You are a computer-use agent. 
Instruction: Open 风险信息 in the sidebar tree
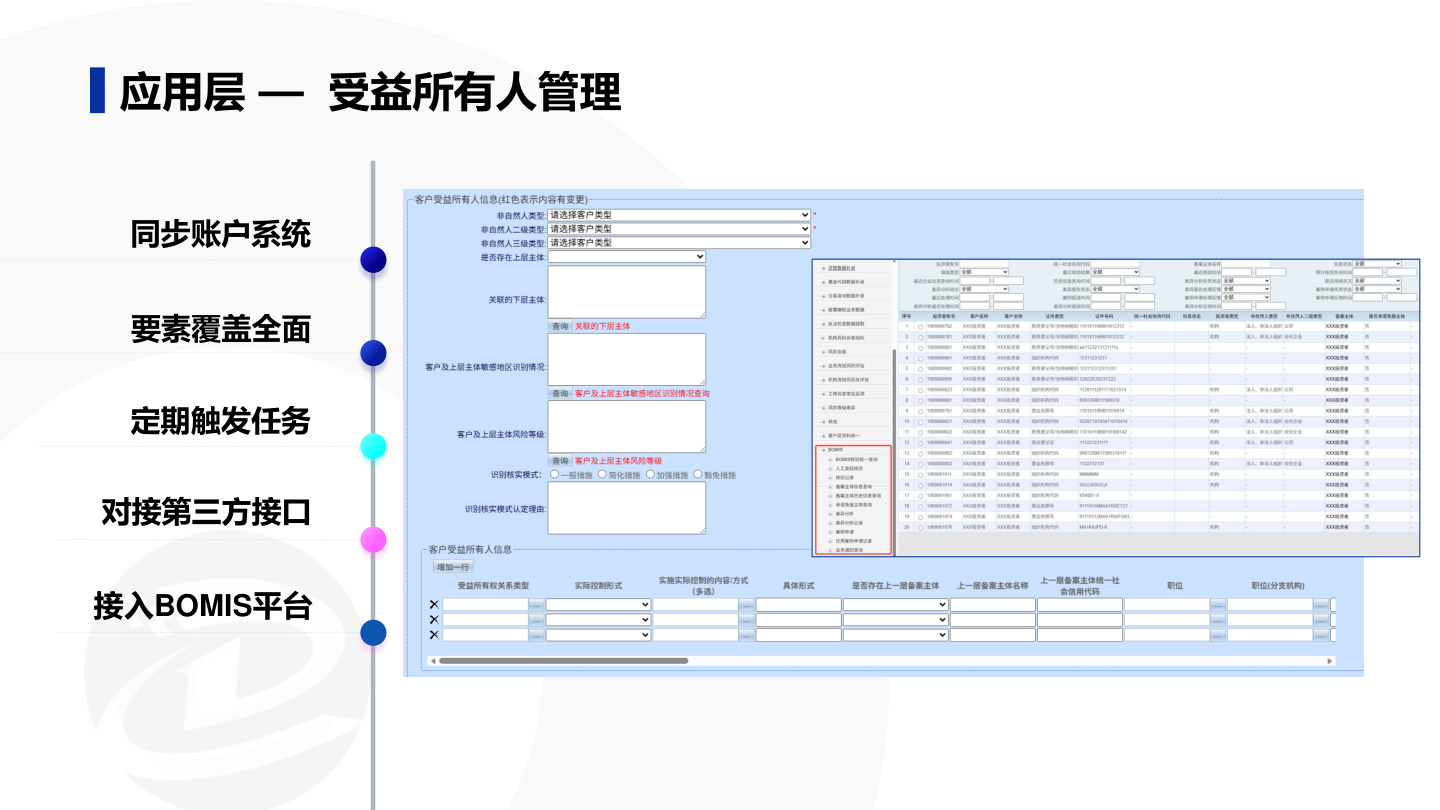pos(837,352)
